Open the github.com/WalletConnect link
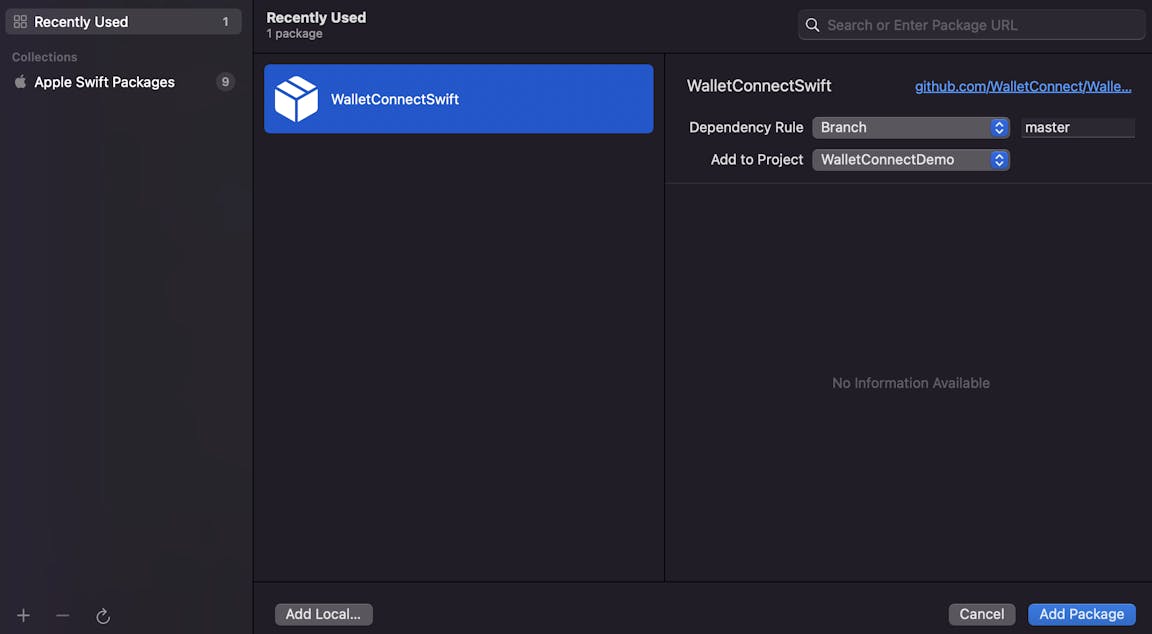 (x=1023, y=87)
